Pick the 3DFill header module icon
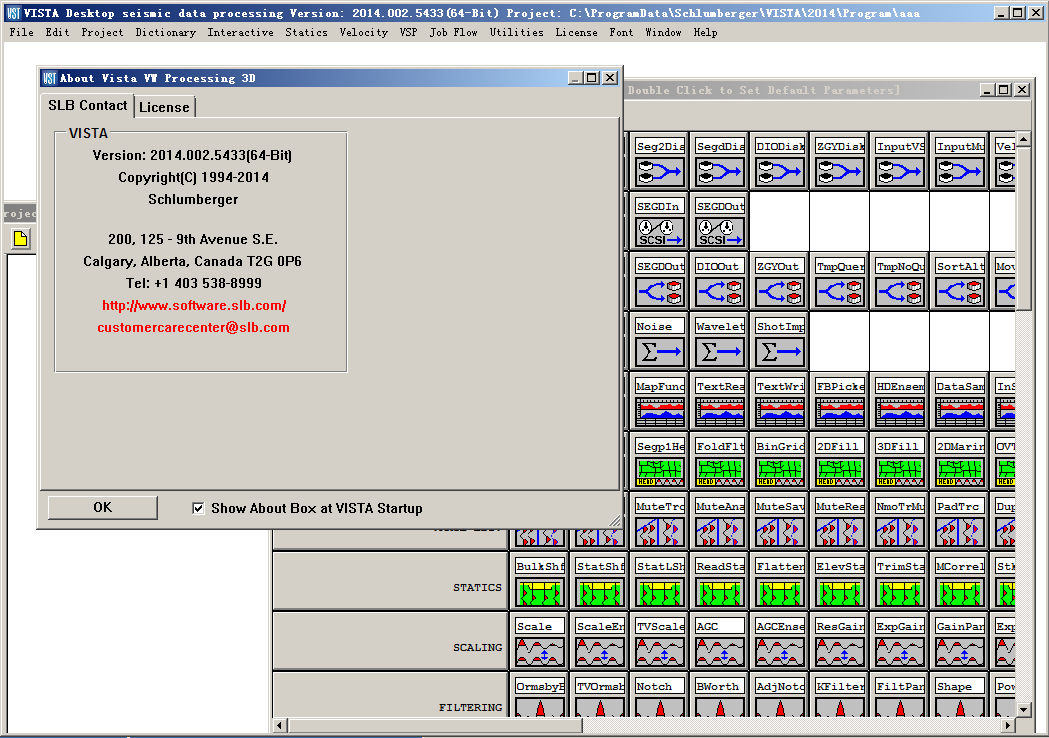 pyautogui.click(x=900, y=472)
